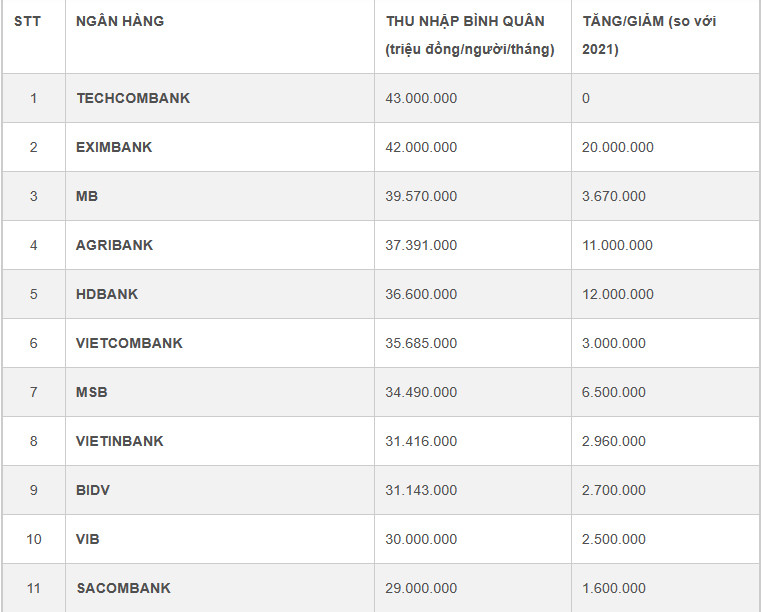Viewport: 761px width, 612px height.
Task: Select the 43.000.000 income value
Action: click(421, 98)
